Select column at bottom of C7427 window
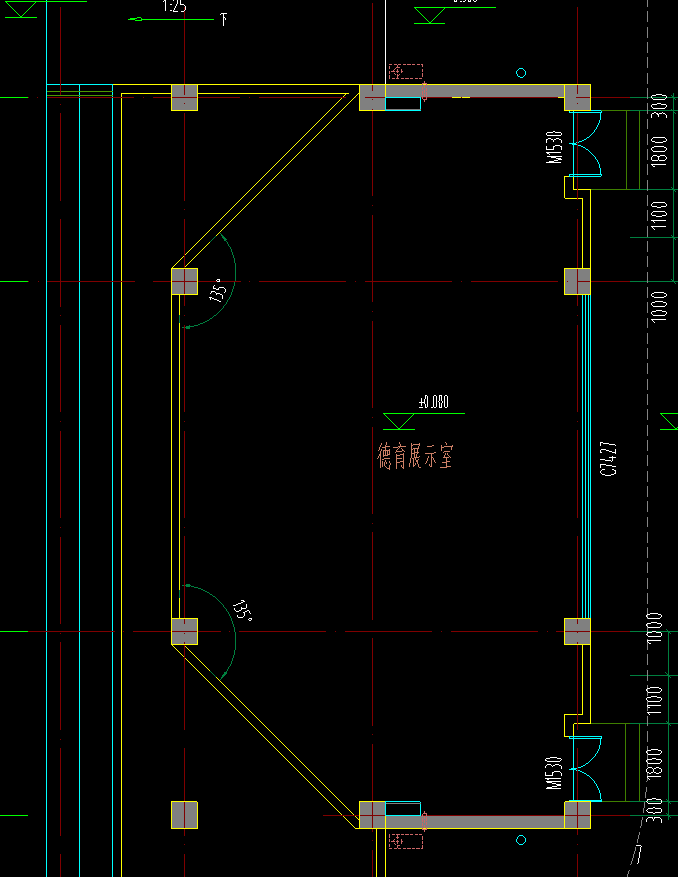 [x=577, y=631]
